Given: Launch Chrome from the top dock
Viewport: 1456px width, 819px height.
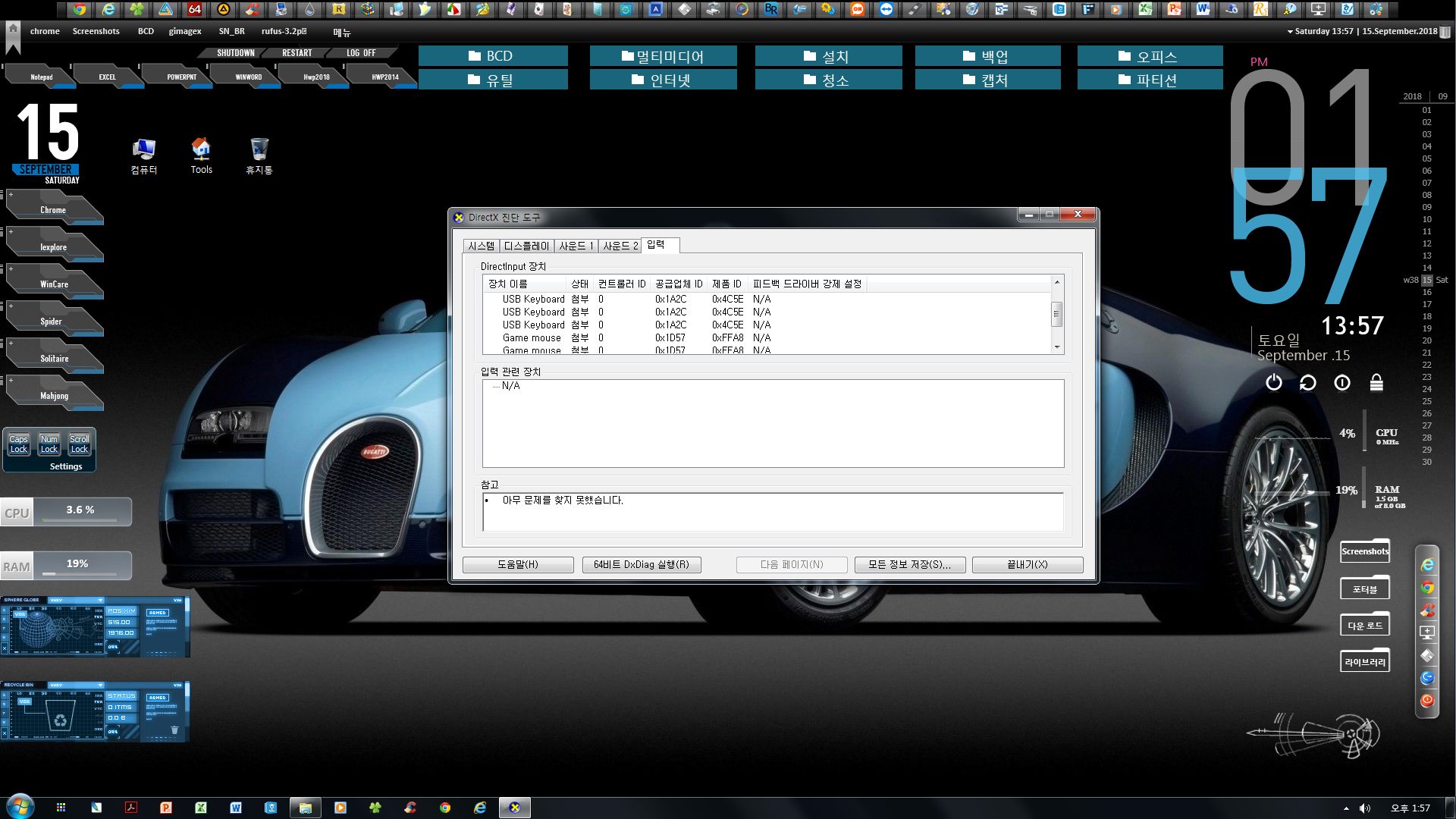Looking at the screenshot, I should pos(79,9).
